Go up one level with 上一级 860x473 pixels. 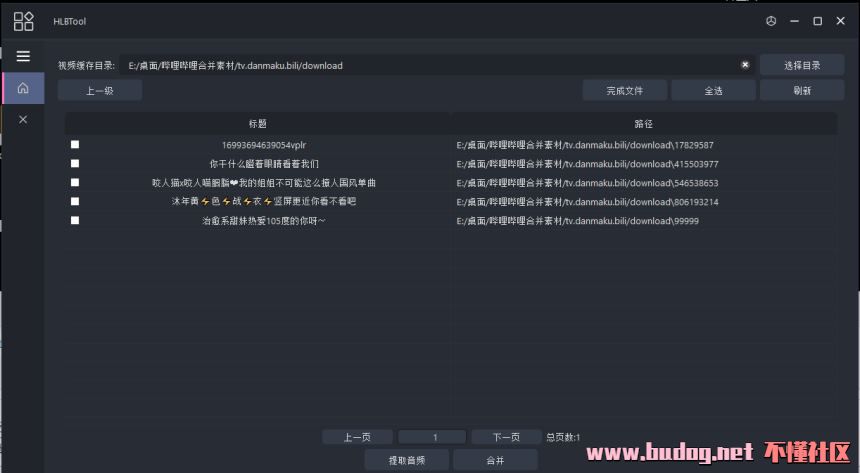(x=100, y=91)
